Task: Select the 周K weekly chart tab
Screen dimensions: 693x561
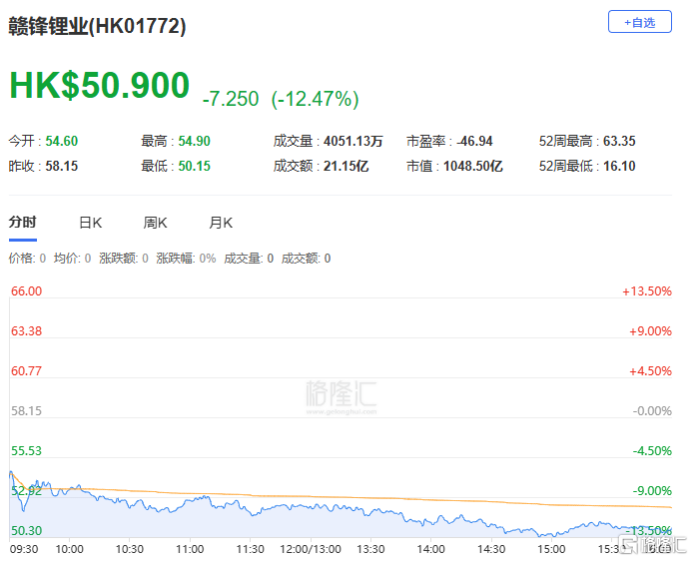Action: pyautogui.click(x=155, y=222)
